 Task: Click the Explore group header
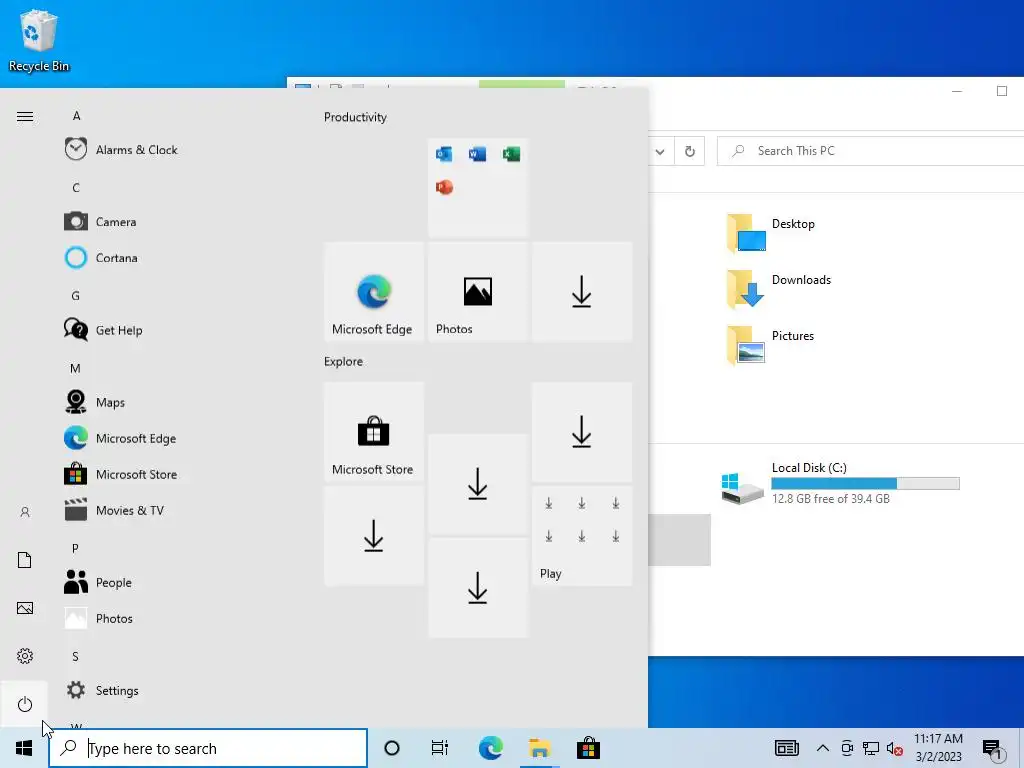click(344, 361)
